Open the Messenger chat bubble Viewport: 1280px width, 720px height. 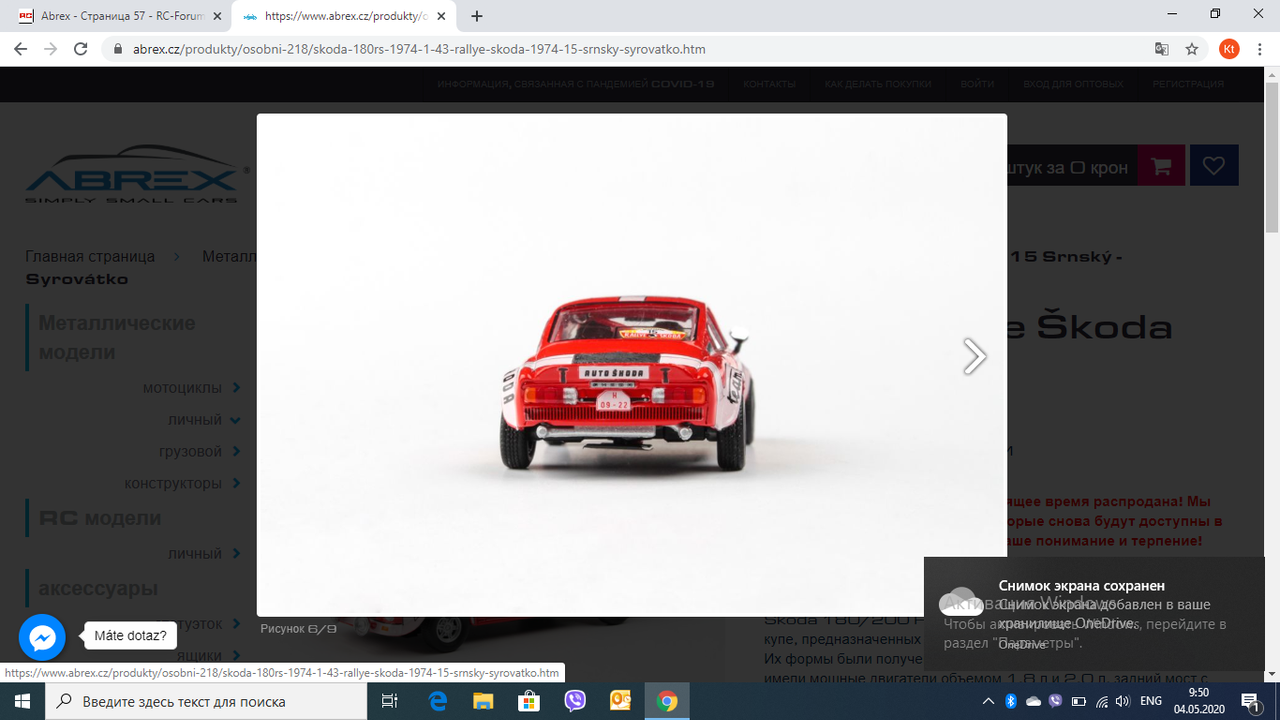[42, 637]
